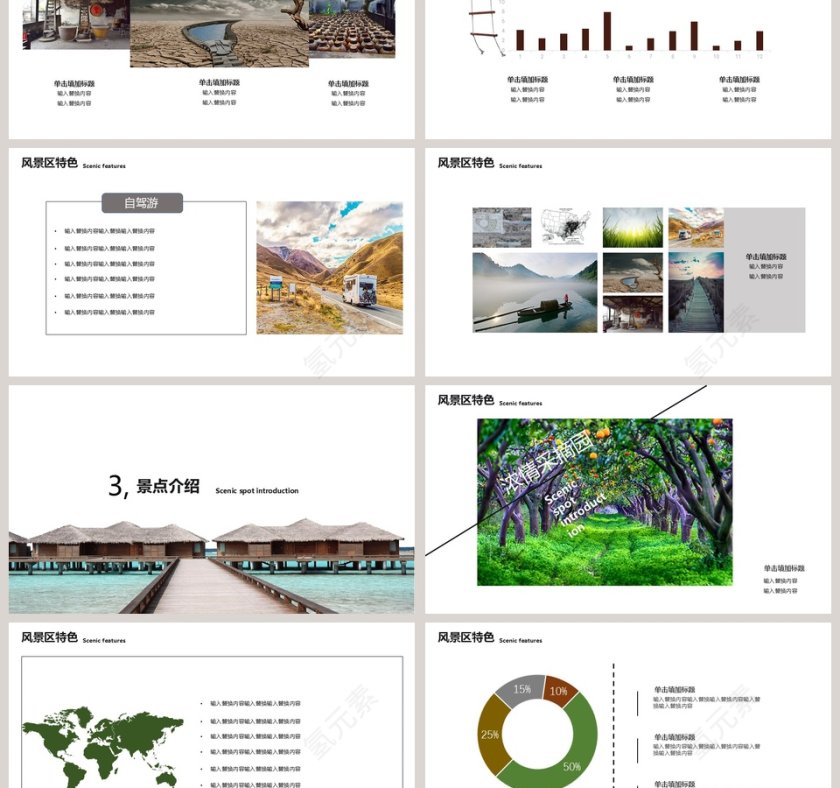
Task: Select the overwater bungalows image
Action: pyautogui.click(x=211, y=566)
